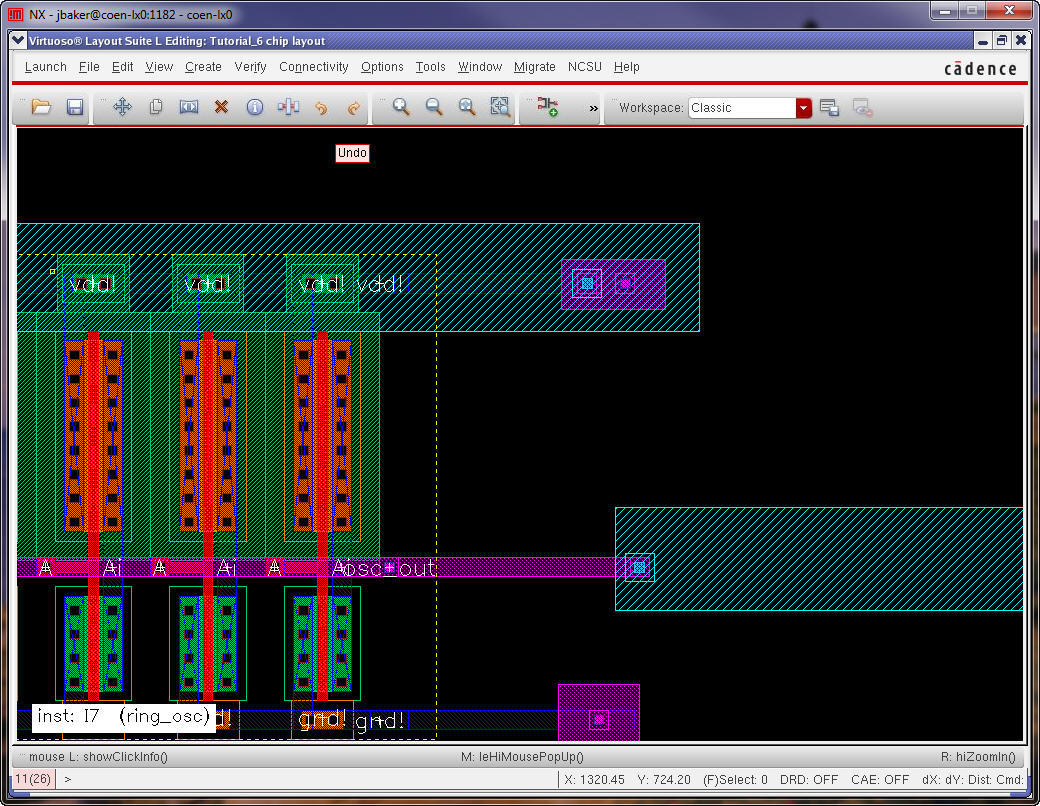Click the Zoom Out magnifier icon
This screenshot has width=1040, height=806.
coord(434,107)
